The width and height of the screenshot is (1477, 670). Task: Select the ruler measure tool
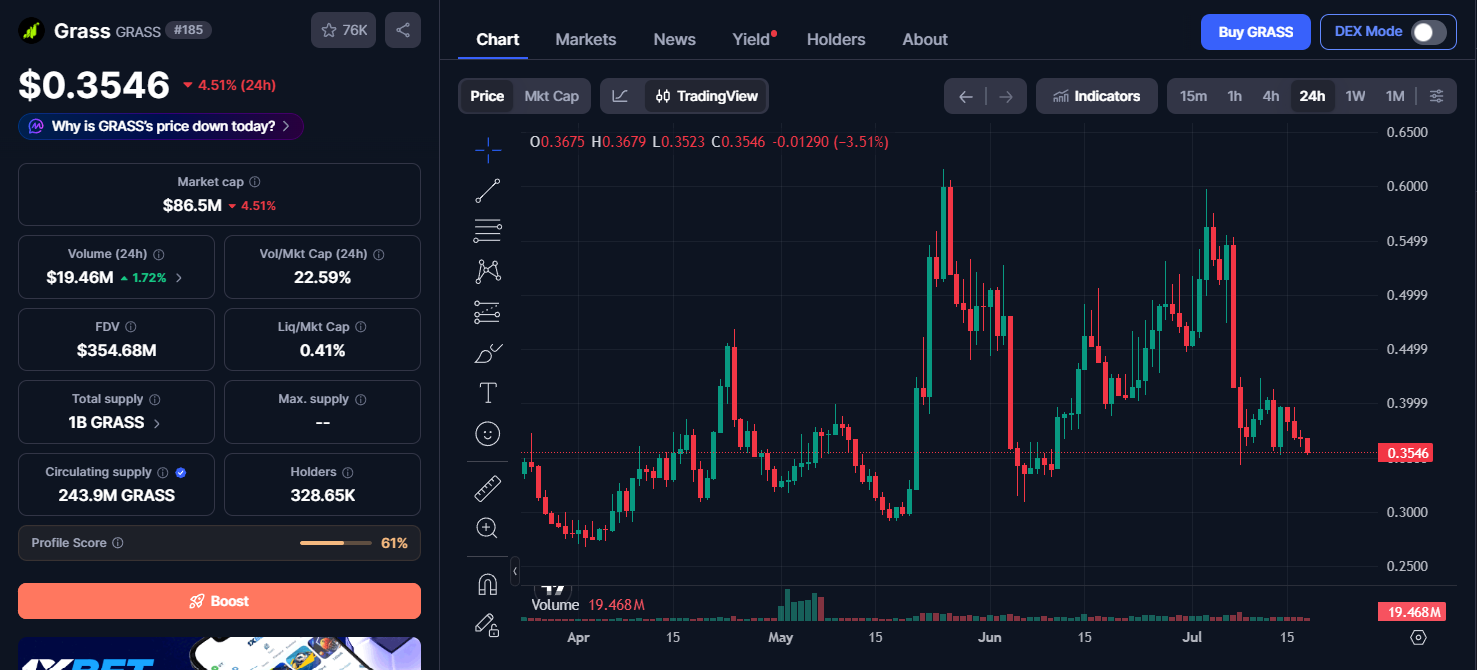pos(488,488)
